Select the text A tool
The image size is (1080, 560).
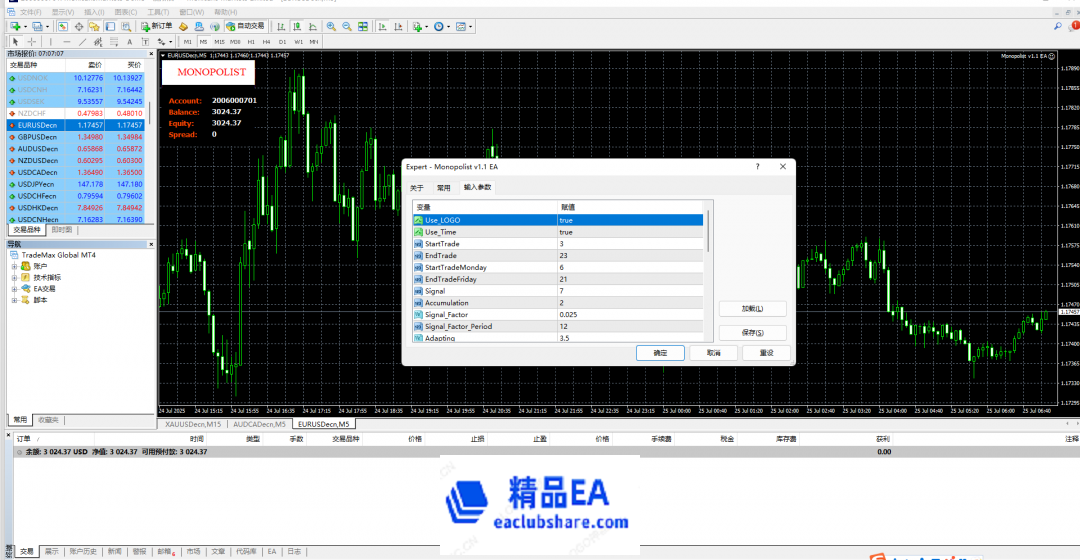(129, 42)
